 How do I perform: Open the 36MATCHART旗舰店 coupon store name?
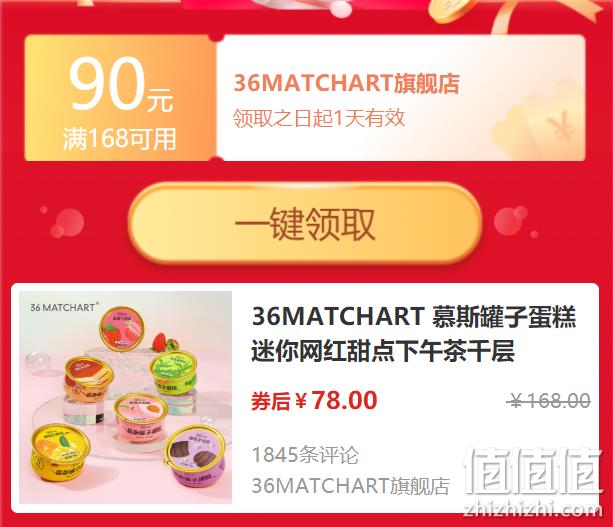346,83
